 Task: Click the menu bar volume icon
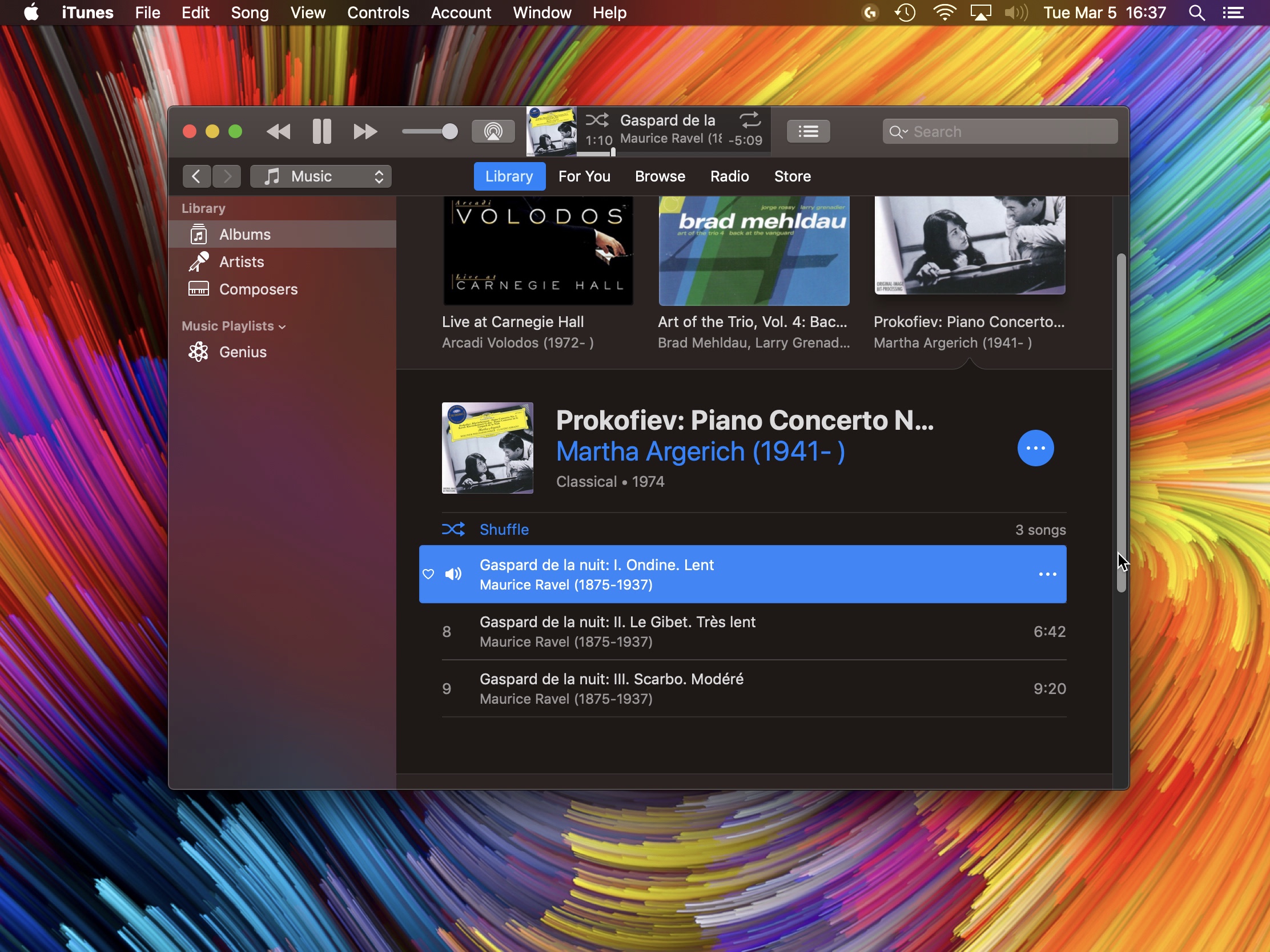pos(1016,13)
